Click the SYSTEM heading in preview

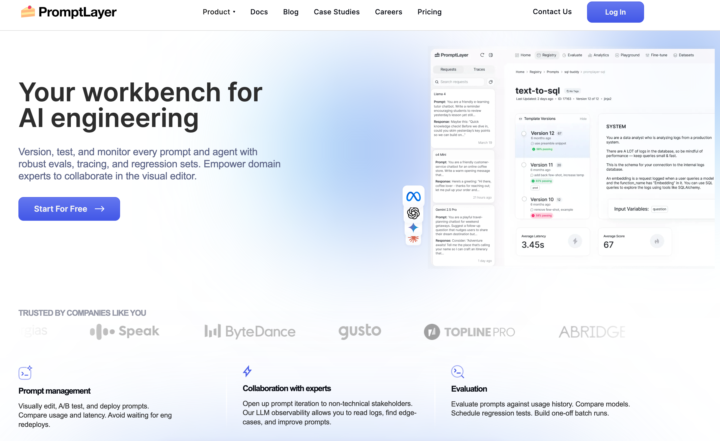pyautogui.click(x=616, y=126)
